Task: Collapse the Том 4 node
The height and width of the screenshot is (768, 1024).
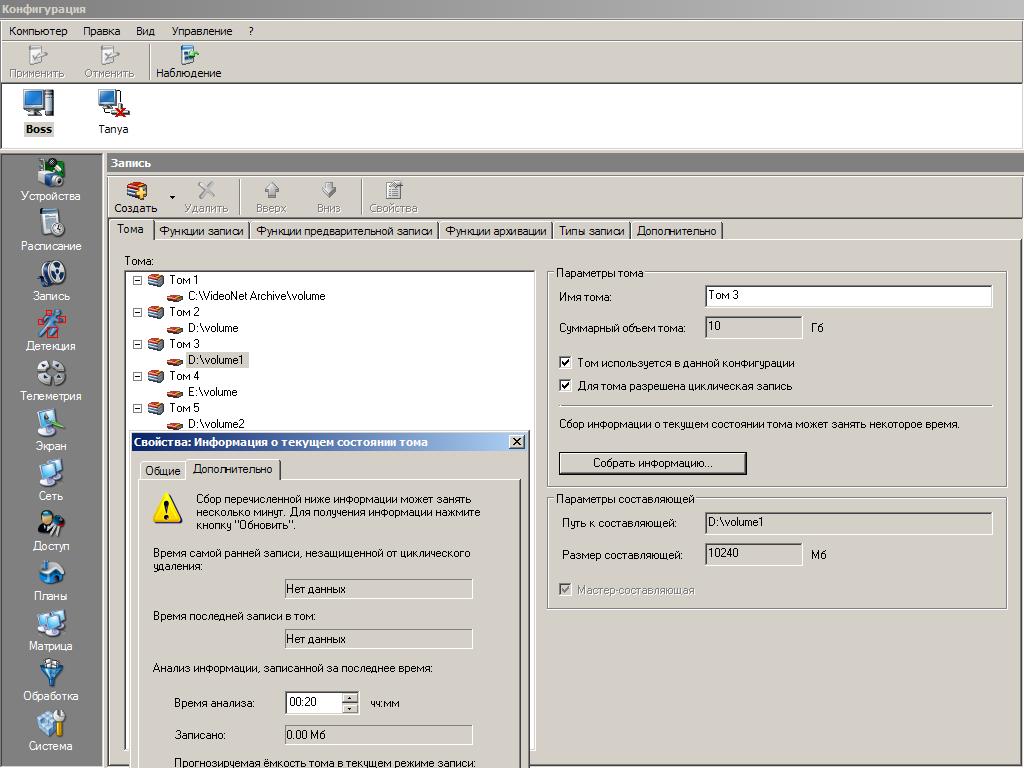Action: pos(137,376)
